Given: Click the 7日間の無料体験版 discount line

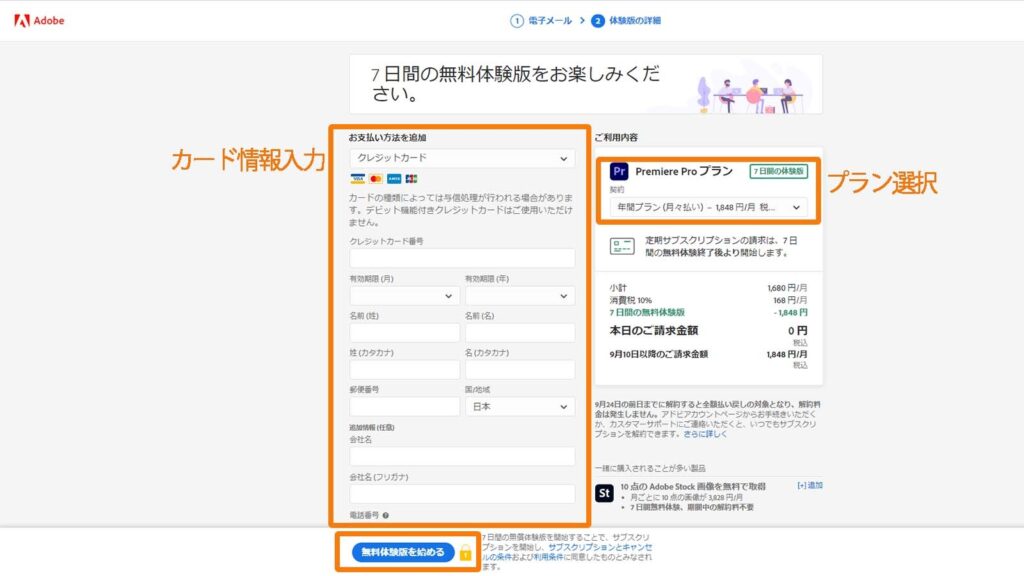Looking at the screenshot, I should click(647, 312).
